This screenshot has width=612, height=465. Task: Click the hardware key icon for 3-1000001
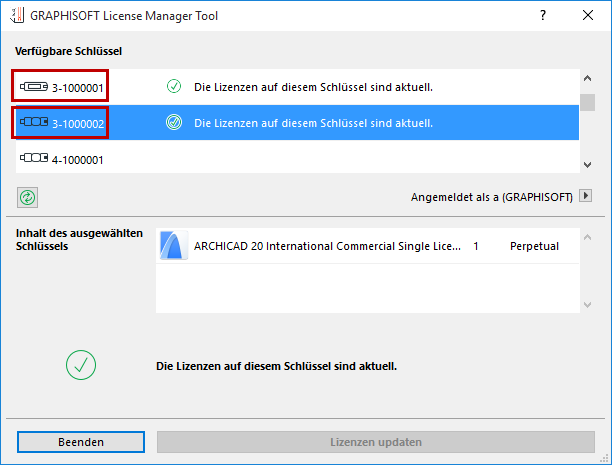click(34, 86)
